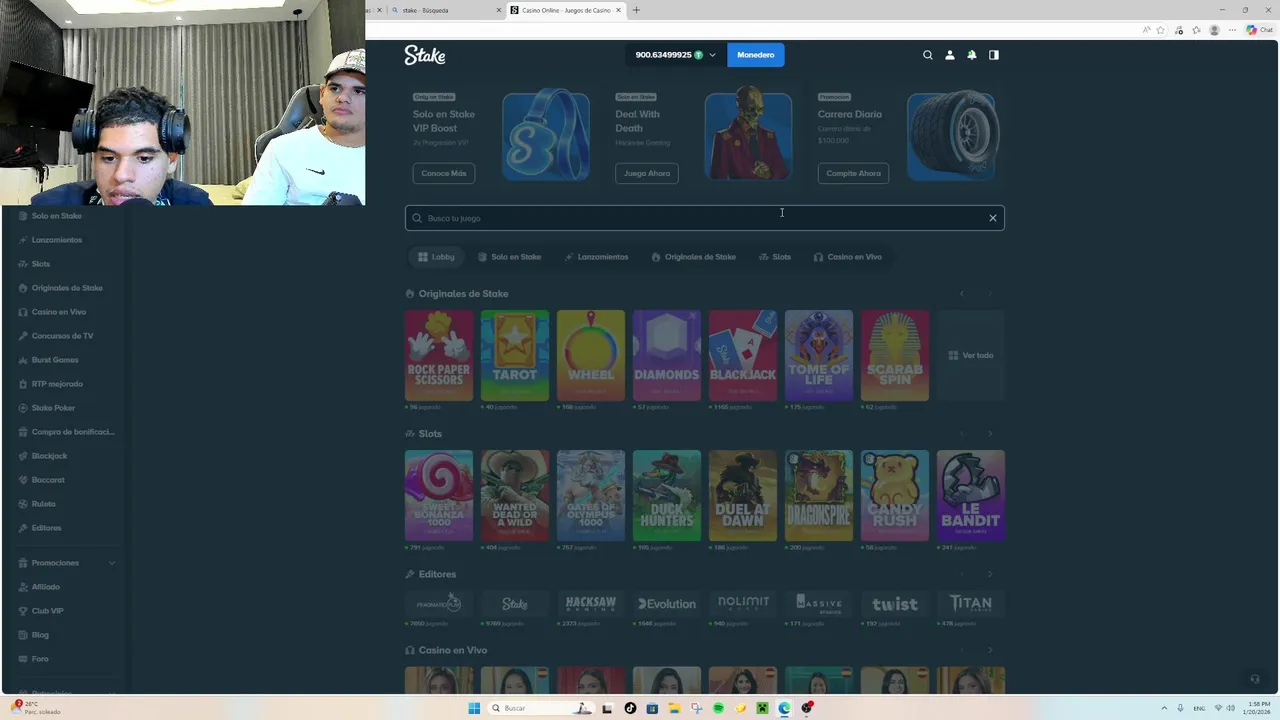The height and width of the screenshot is (720, 1280).
Task: Clear the game search with X
Action: tap(993, 218)
